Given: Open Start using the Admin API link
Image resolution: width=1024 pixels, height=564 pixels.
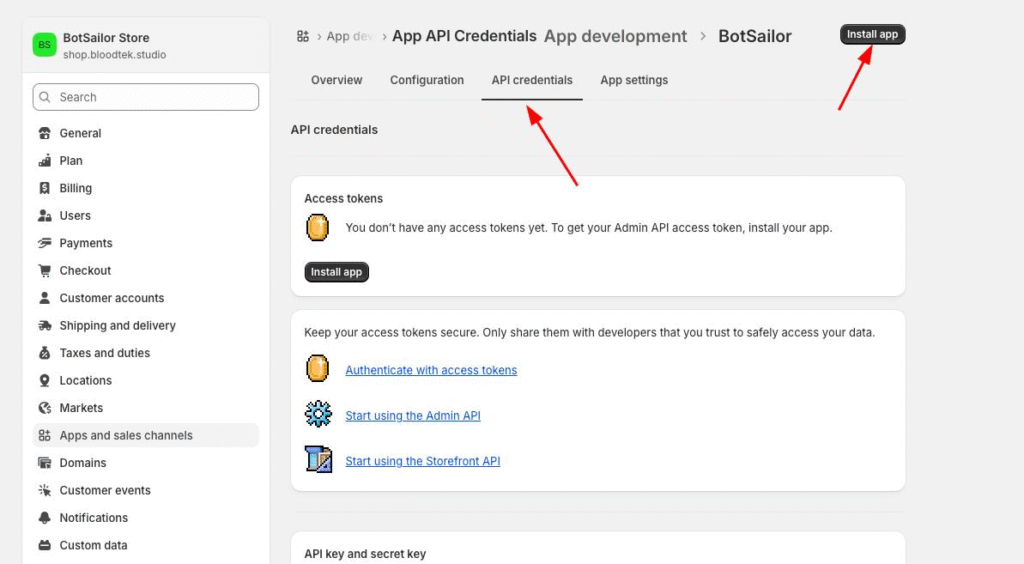Looking at the screenshot, I should click(413, 416).
